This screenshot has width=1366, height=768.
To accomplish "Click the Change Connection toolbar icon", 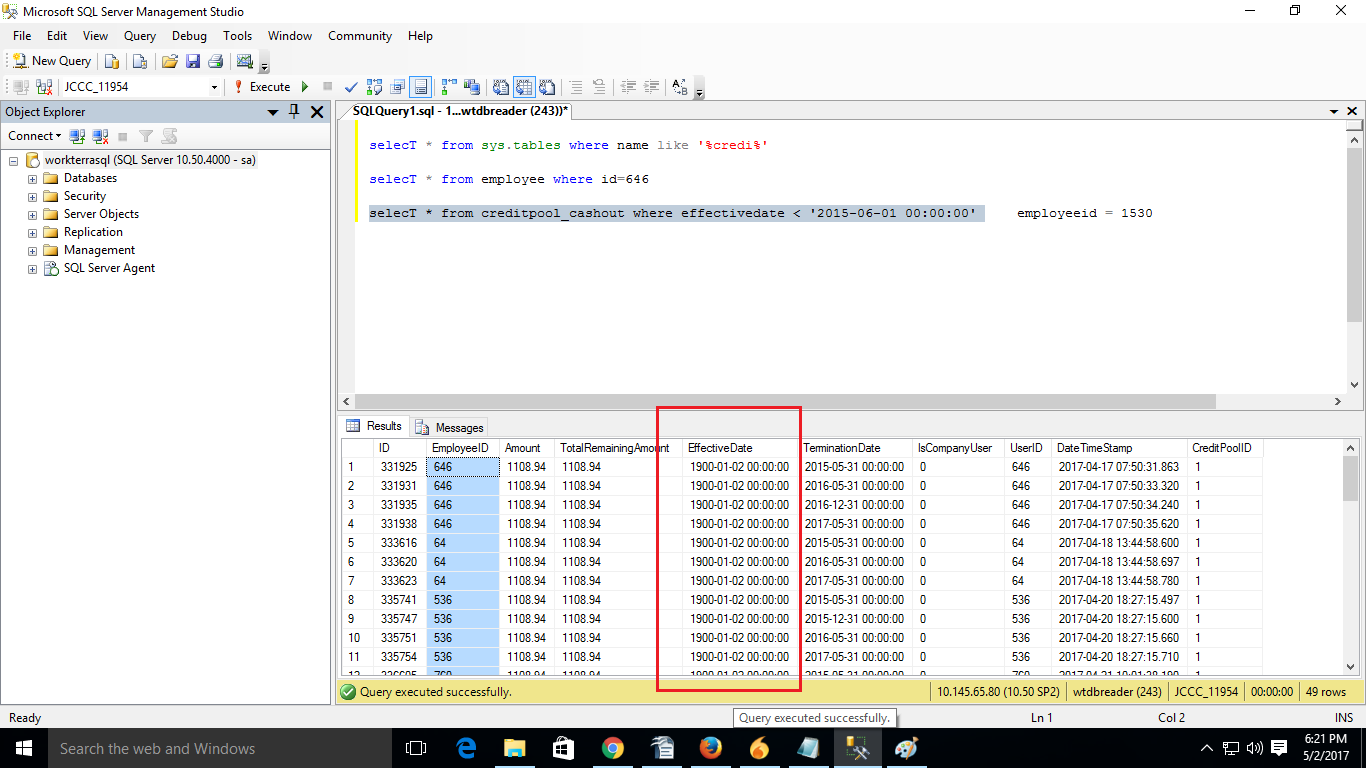I will [x=45, y=87].
